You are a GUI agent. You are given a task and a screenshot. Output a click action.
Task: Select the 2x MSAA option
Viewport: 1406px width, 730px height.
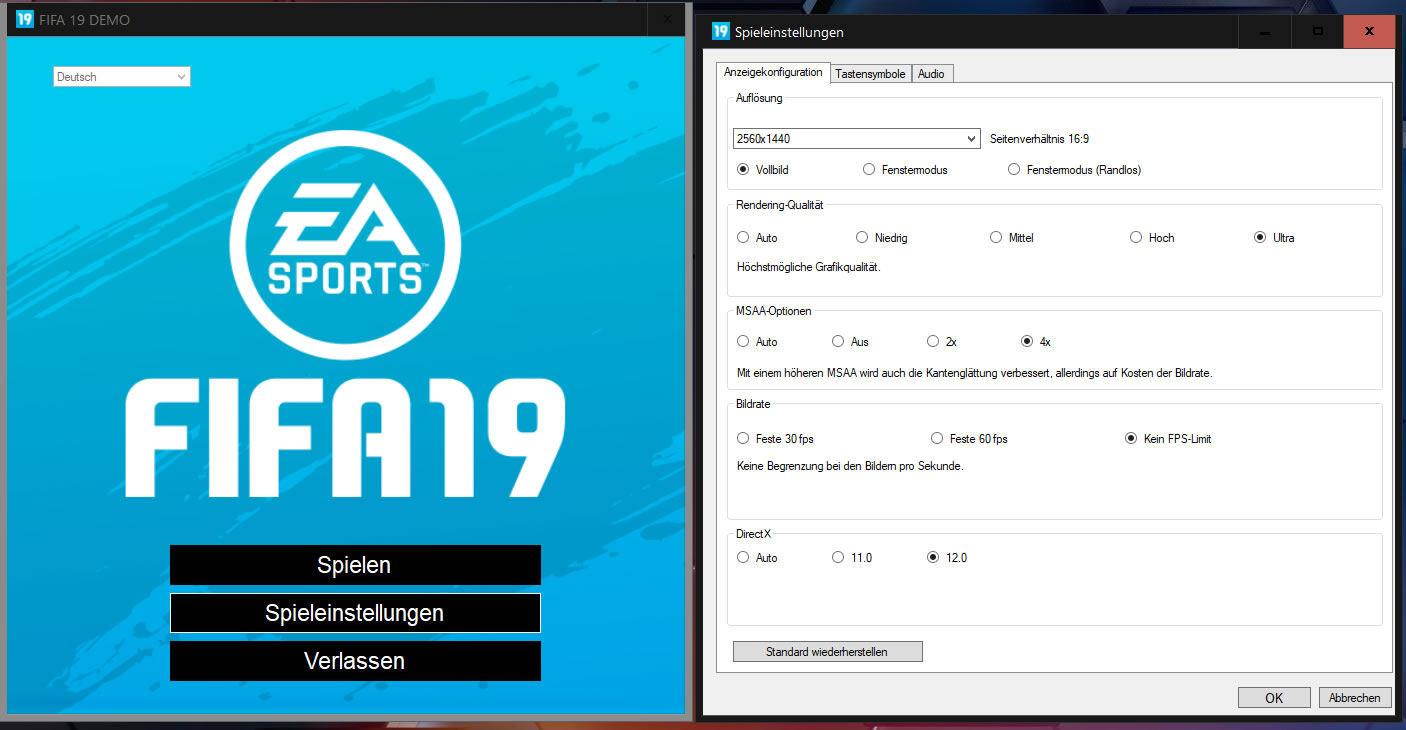931,341
